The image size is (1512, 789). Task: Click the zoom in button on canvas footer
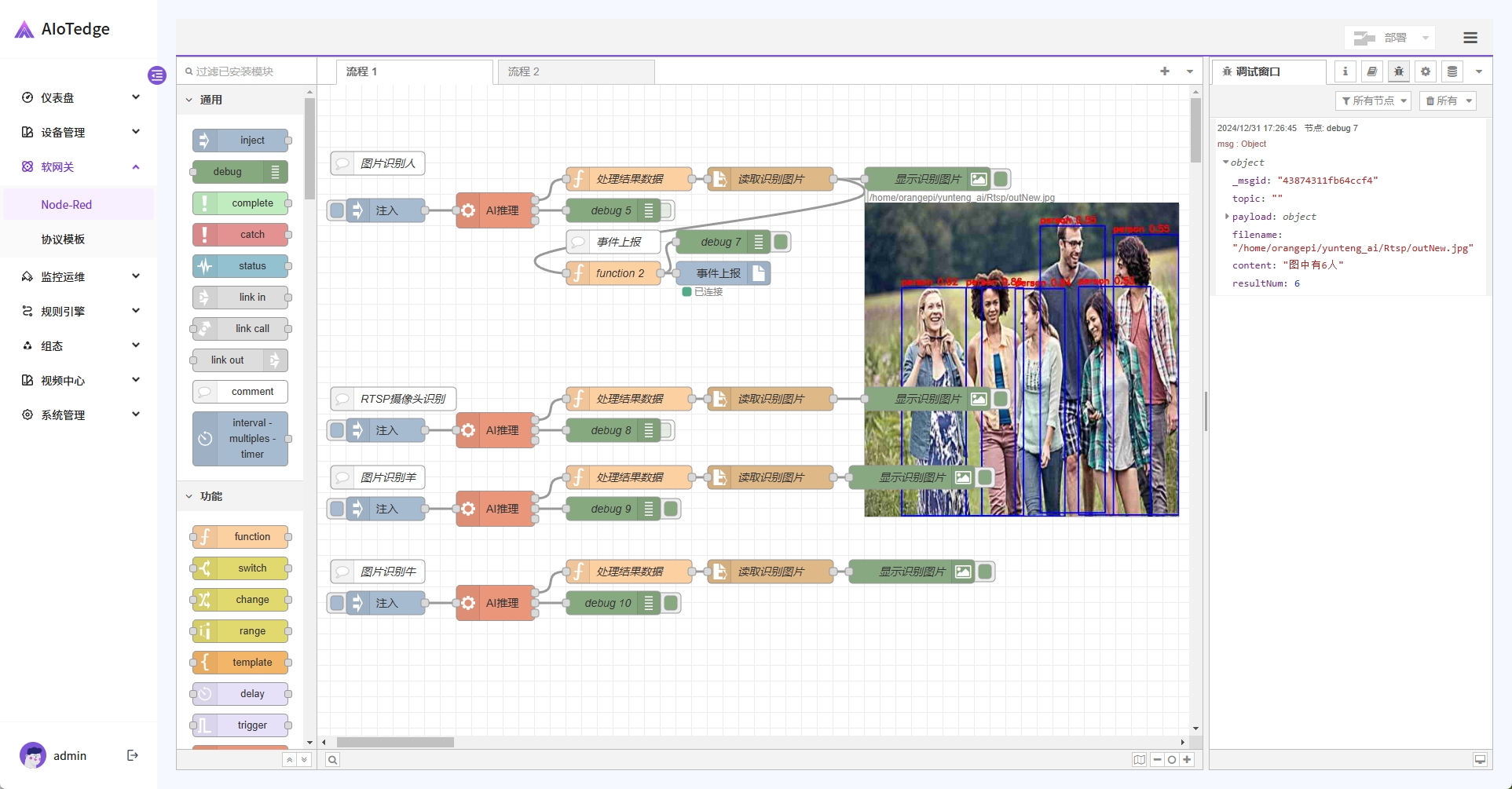pos(1187,759)
